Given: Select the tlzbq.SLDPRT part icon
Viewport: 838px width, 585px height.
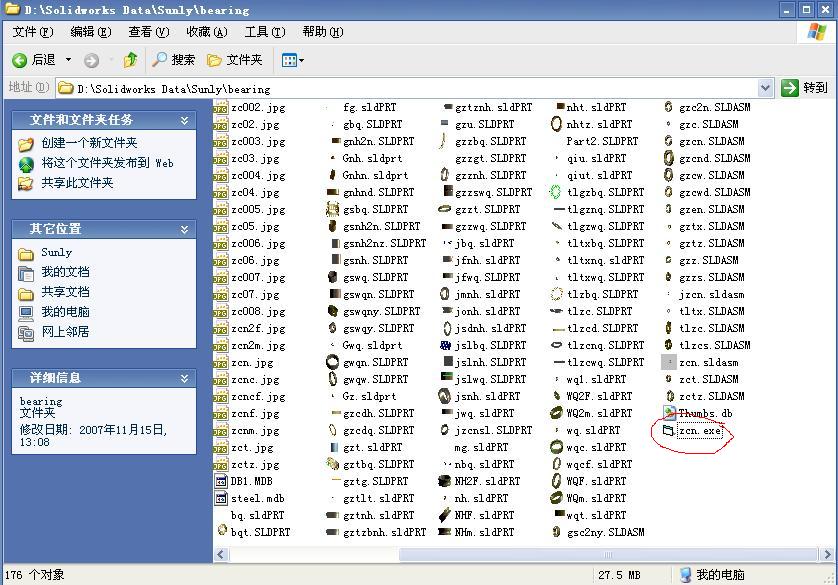Looking at the screenshot, I should [556, 294].
